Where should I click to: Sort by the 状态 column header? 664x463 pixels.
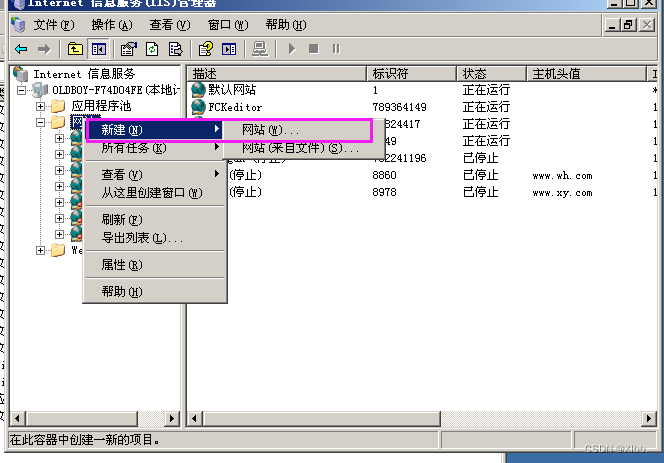491,74
